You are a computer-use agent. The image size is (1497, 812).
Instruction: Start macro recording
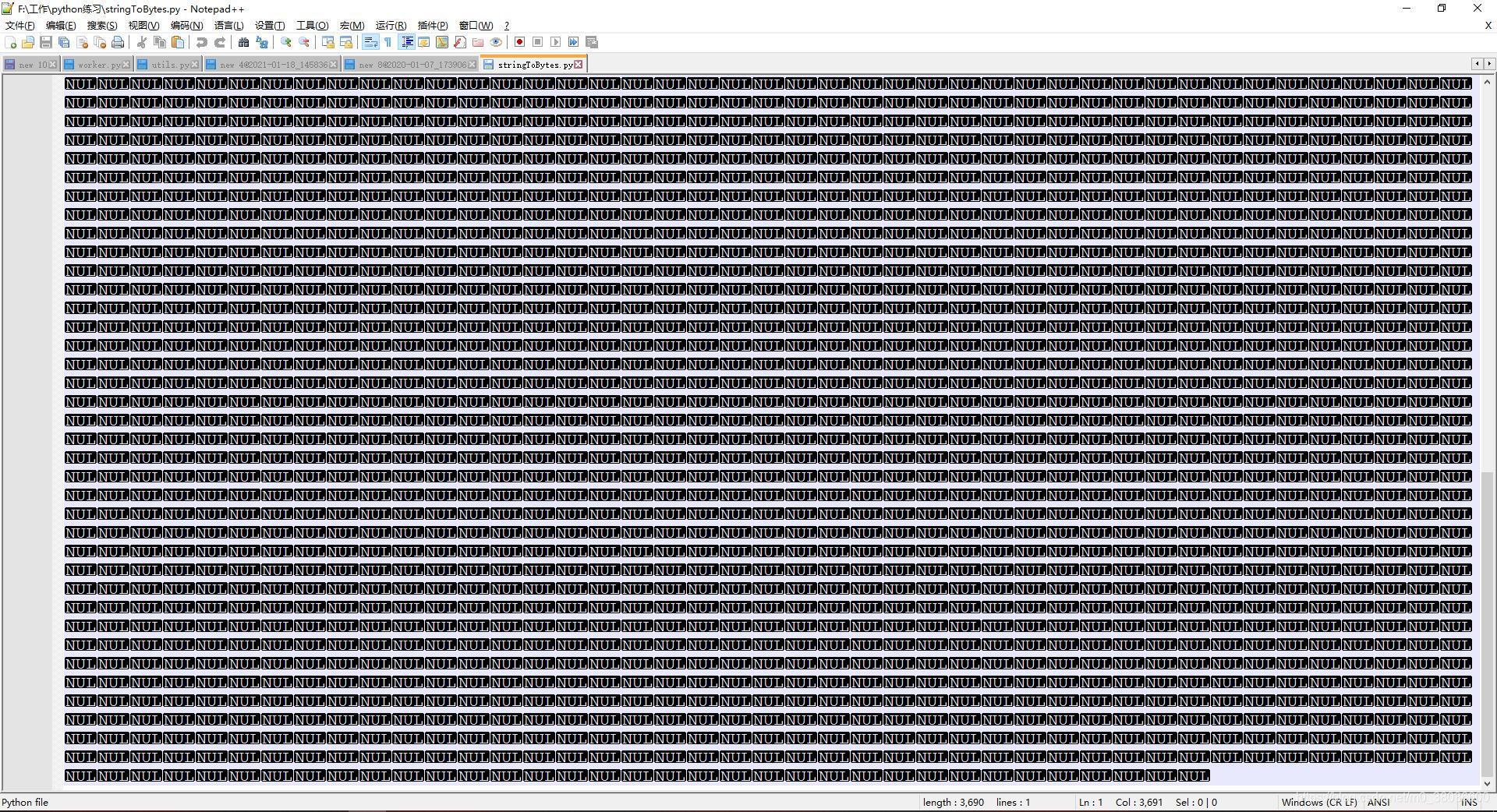point(519,42)
